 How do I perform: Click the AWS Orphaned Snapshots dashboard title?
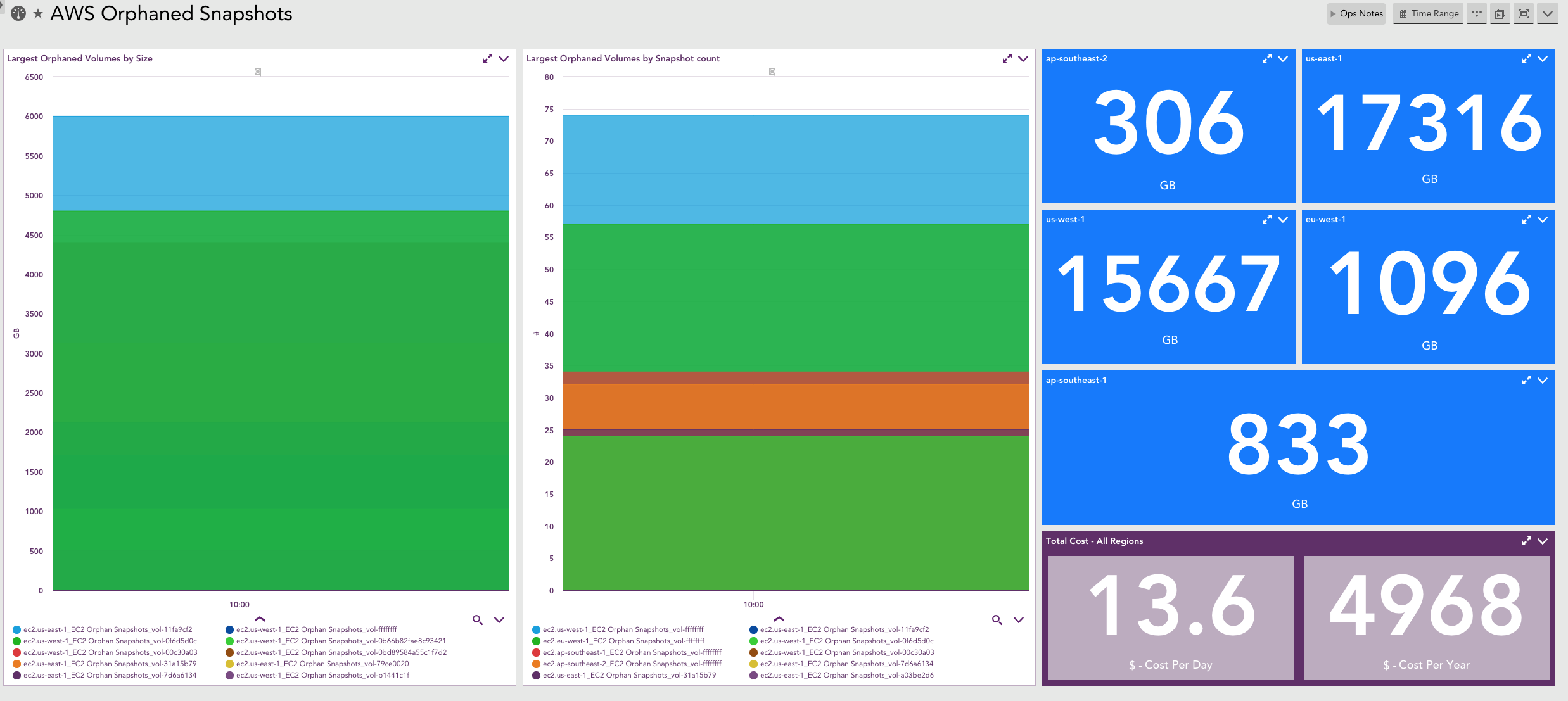[x=171, y=13]
